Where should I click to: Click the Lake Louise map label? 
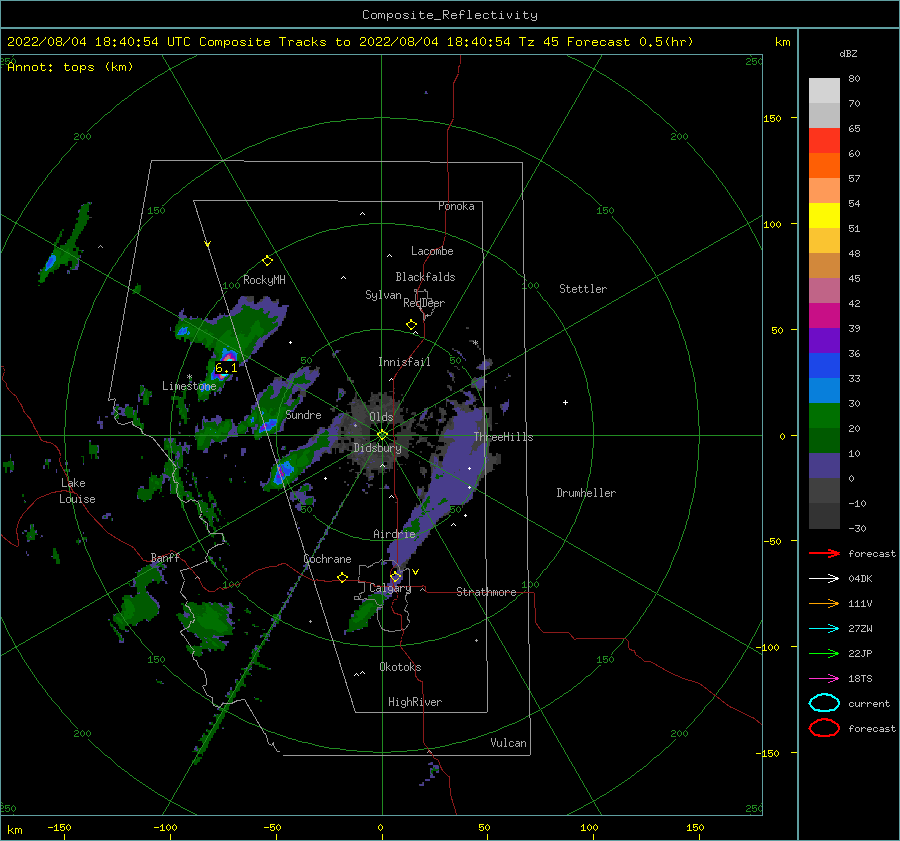77,491
